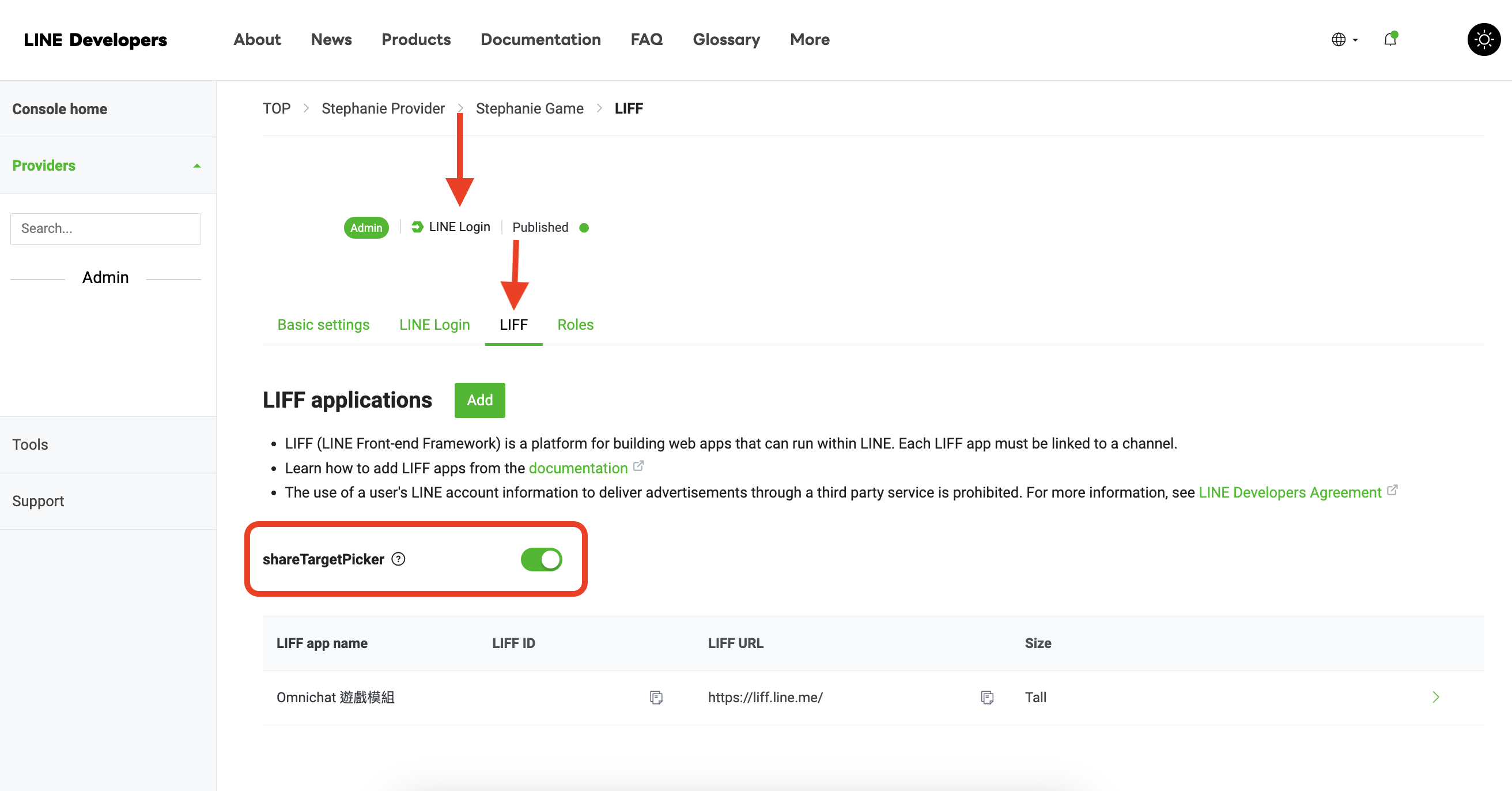Disable the shareTargetPicker toggle switch
The height and width of the screenshot is (791, 1512).
pyautogui.click(x=541, y=560)
